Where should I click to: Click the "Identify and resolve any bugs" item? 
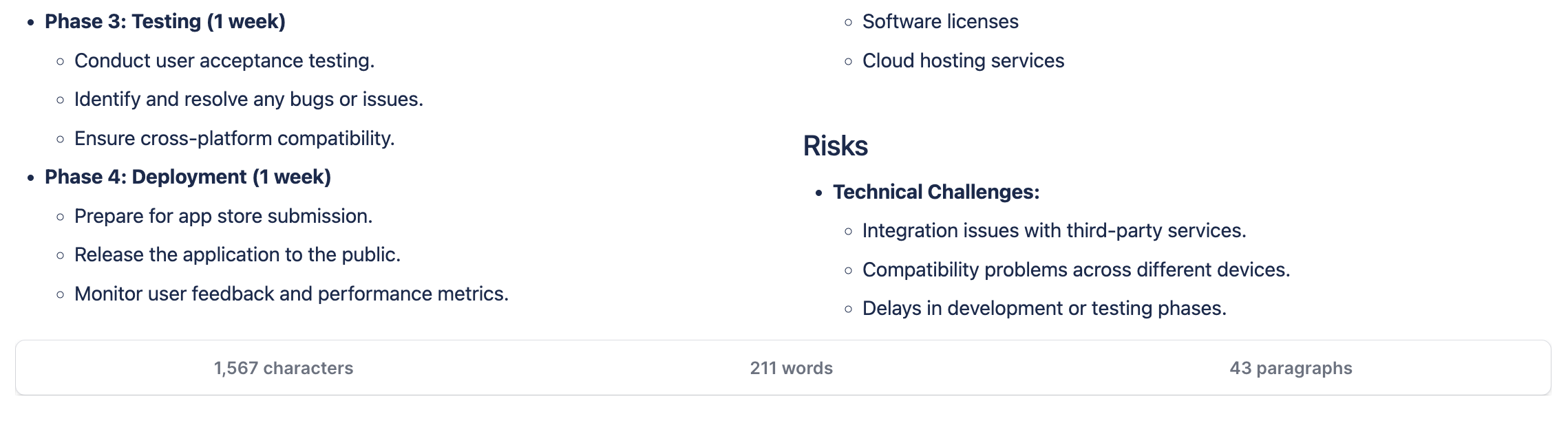(248, 99)
